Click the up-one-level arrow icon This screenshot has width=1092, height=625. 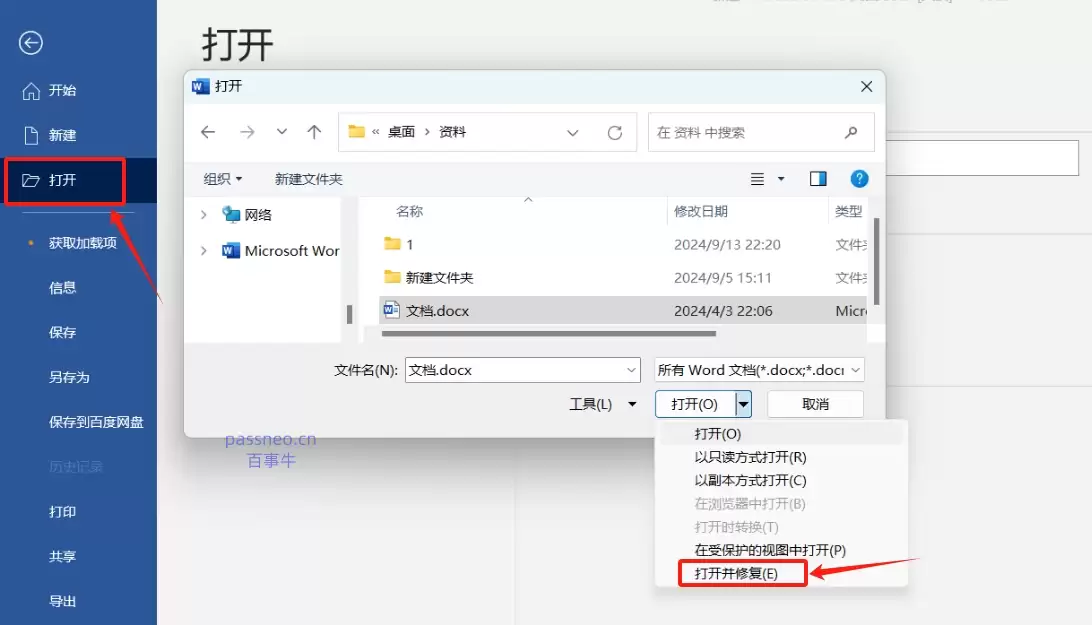pyautogui.click(x=316, y=131)
